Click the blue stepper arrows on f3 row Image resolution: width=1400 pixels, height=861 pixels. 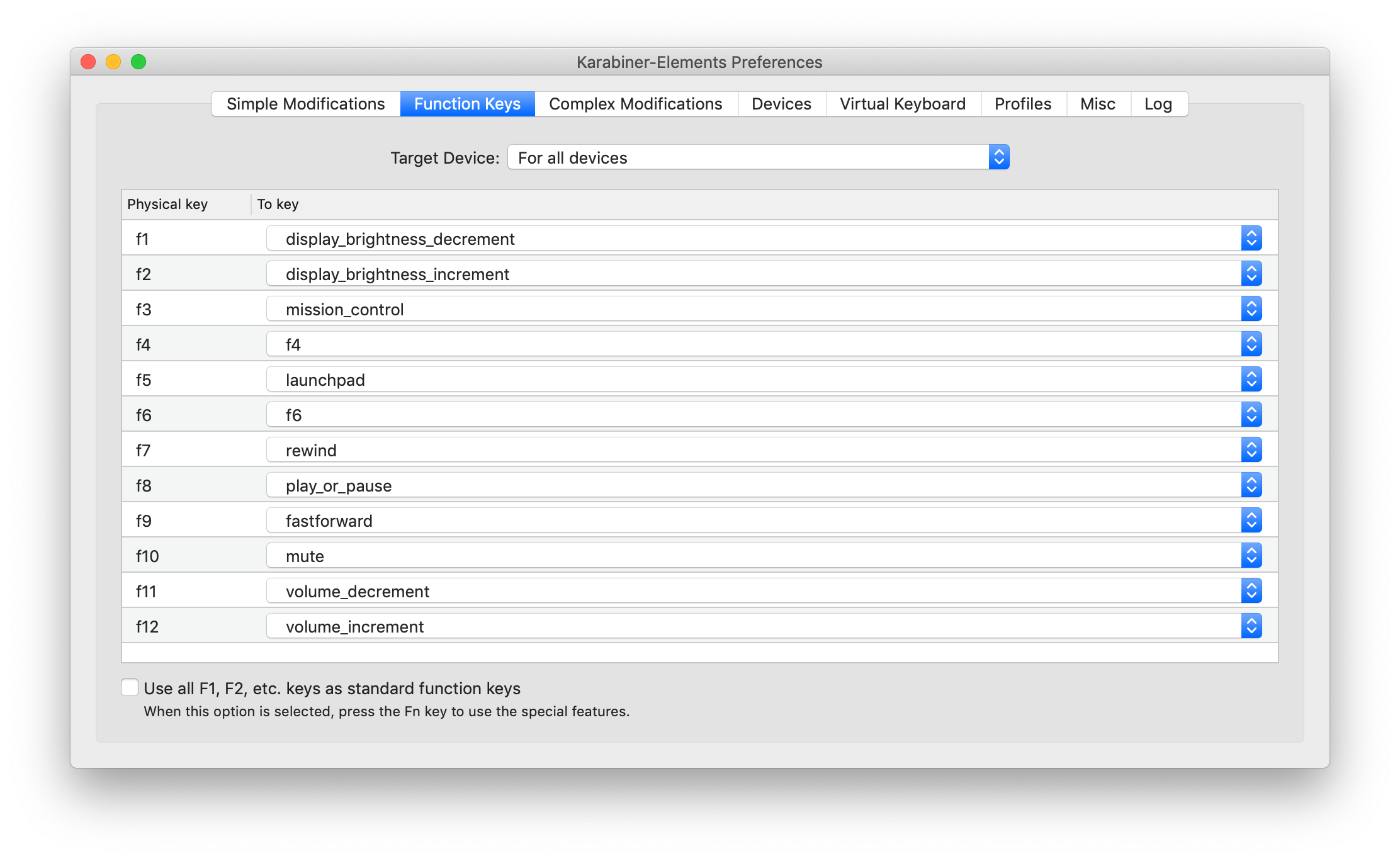click(1251, 309)
